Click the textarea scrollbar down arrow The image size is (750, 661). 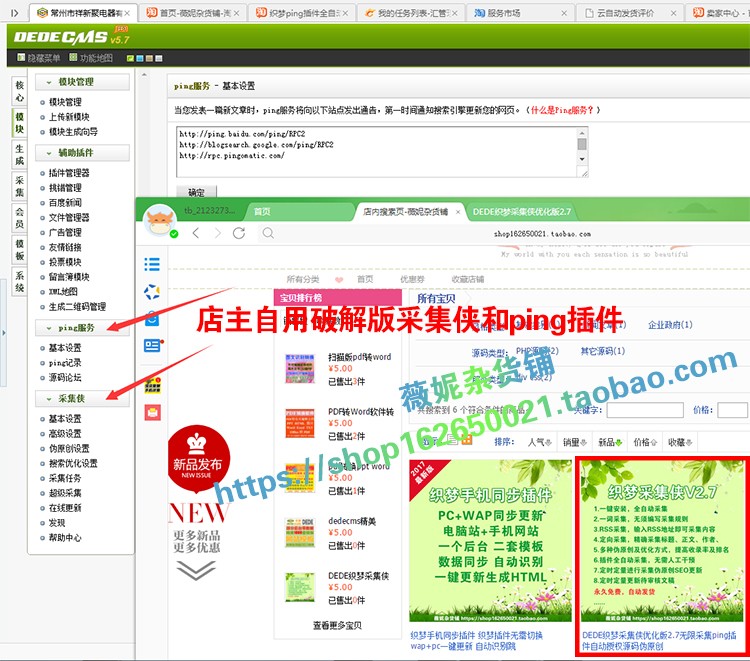582,159
